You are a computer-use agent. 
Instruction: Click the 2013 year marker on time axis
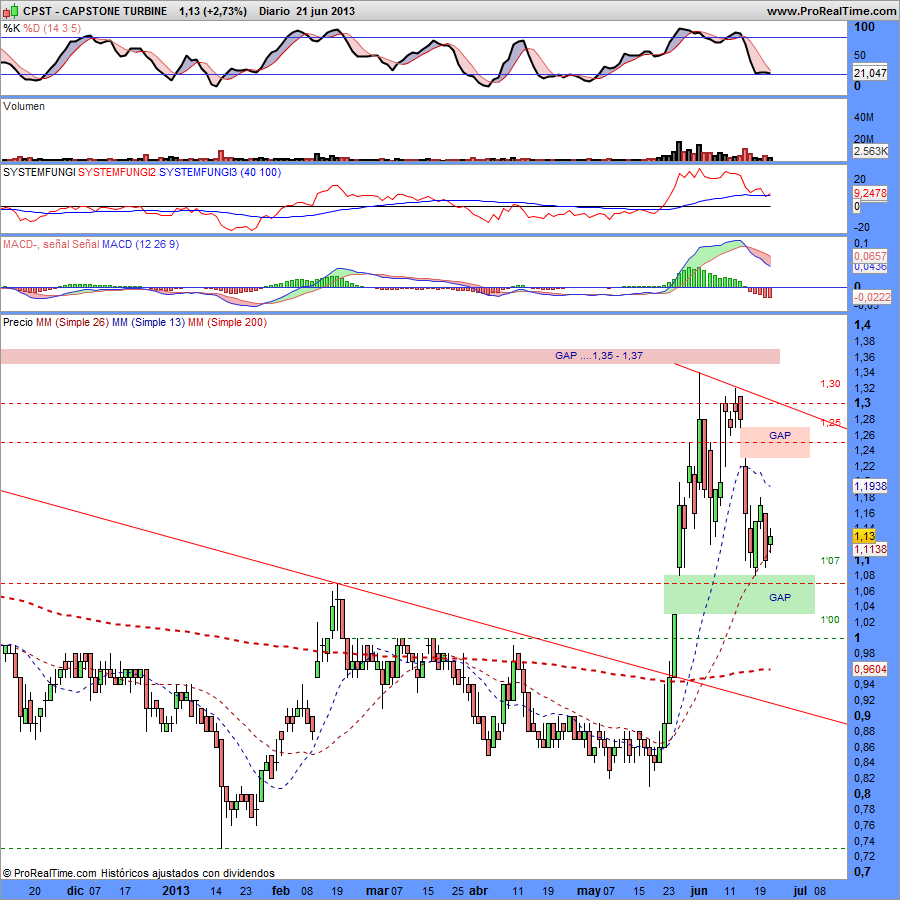pyautogui.click(x=176, y=891)
